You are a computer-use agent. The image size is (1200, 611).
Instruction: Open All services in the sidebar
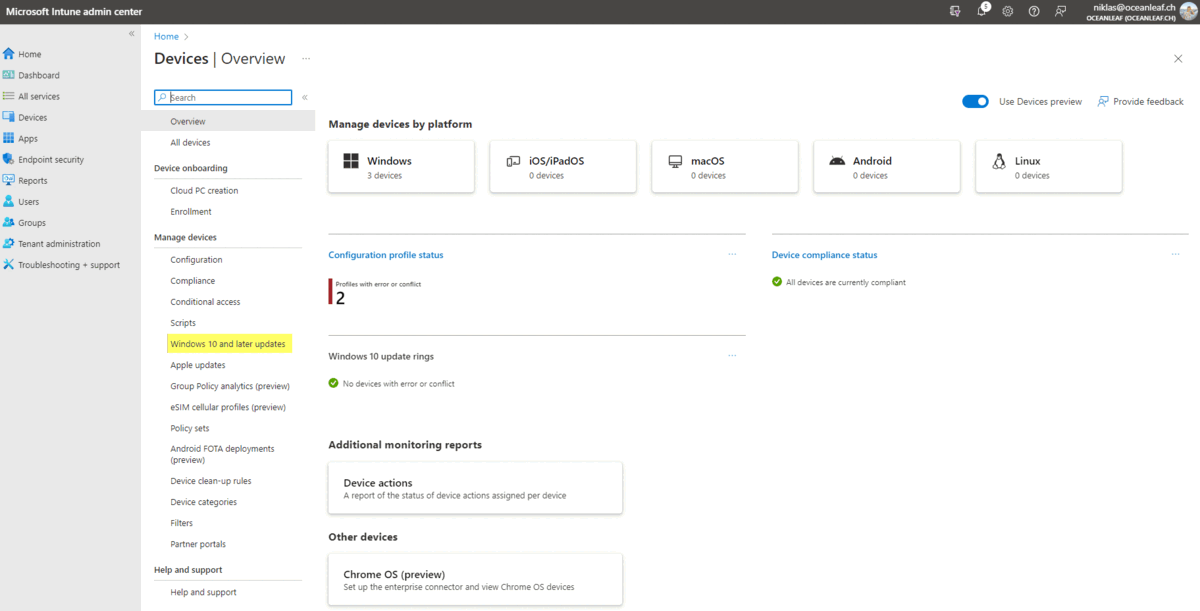coord(38,96)
